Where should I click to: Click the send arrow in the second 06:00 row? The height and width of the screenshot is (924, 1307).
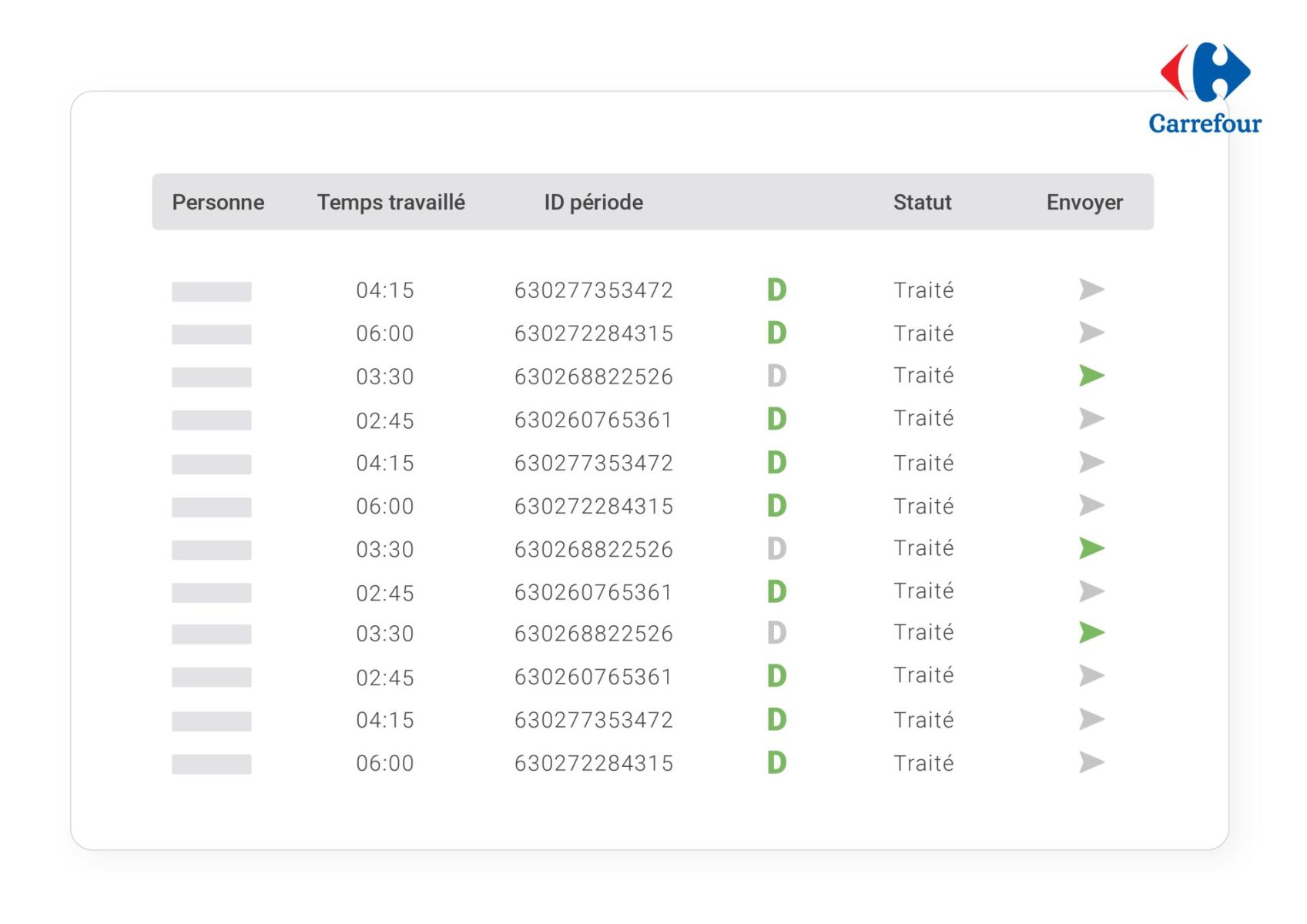coord(1091,505)
